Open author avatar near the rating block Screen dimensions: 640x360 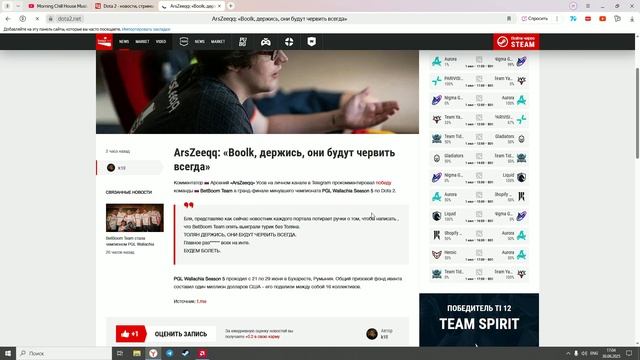[372, 334]
